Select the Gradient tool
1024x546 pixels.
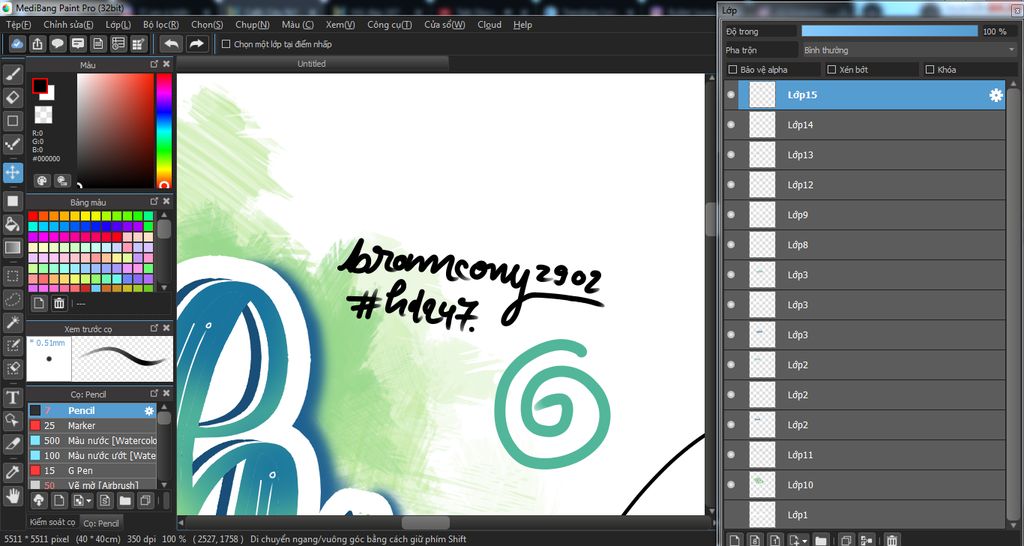tap(12, 248)
